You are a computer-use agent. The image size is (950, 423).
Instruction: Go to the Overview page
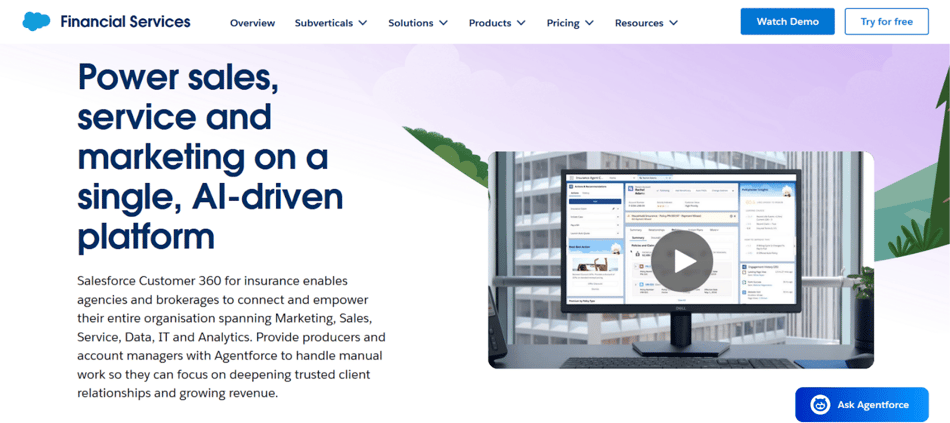click(253, 23)
